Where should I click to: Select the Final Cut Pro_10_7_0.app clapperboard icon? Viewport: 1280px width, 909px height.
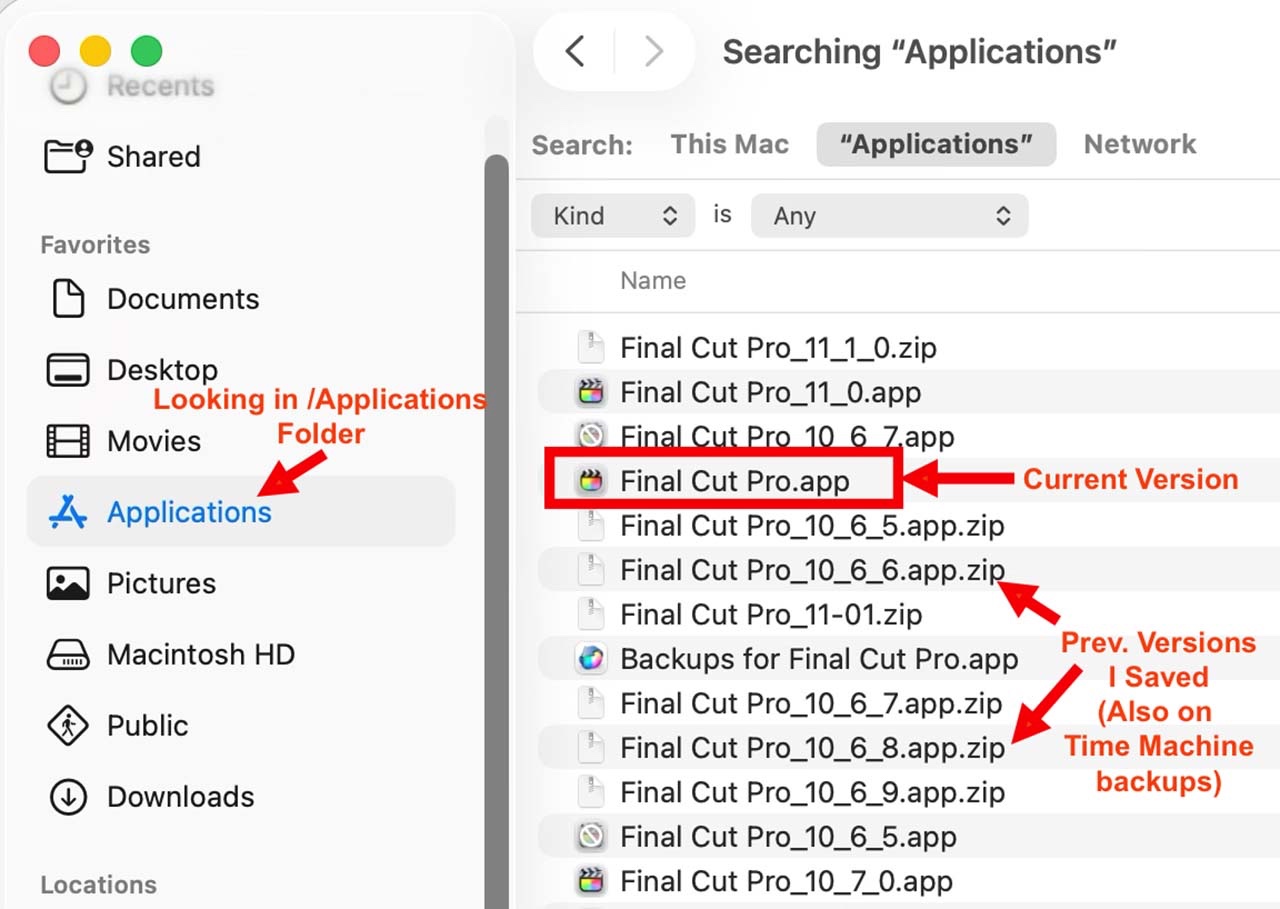tap(591, 881)
